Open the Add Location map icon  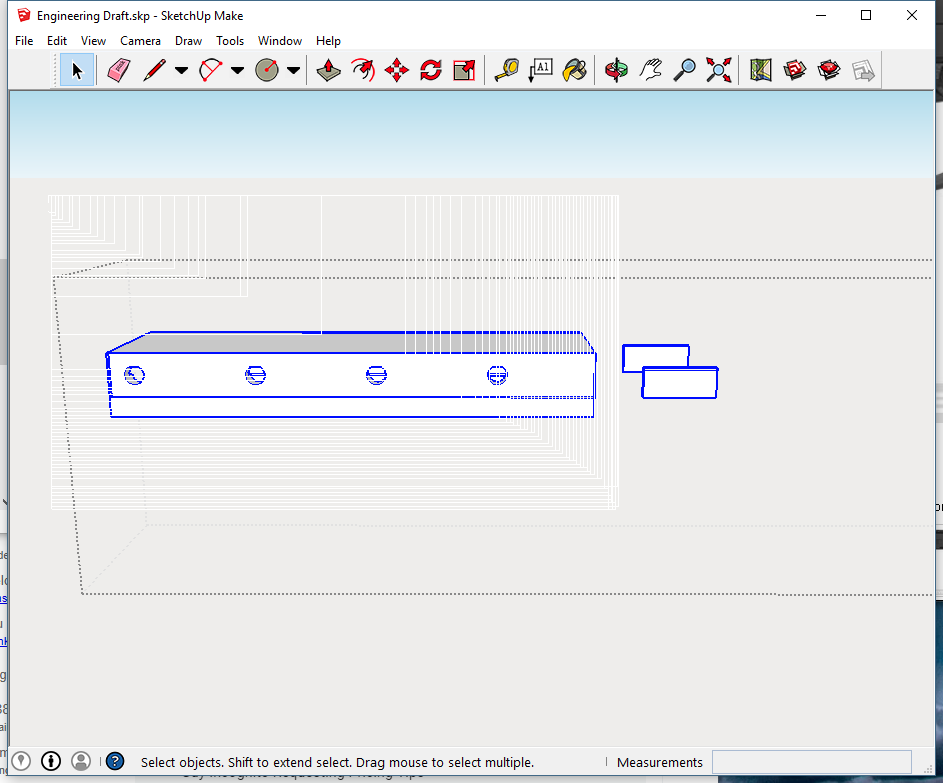click(x=761, y=70)
